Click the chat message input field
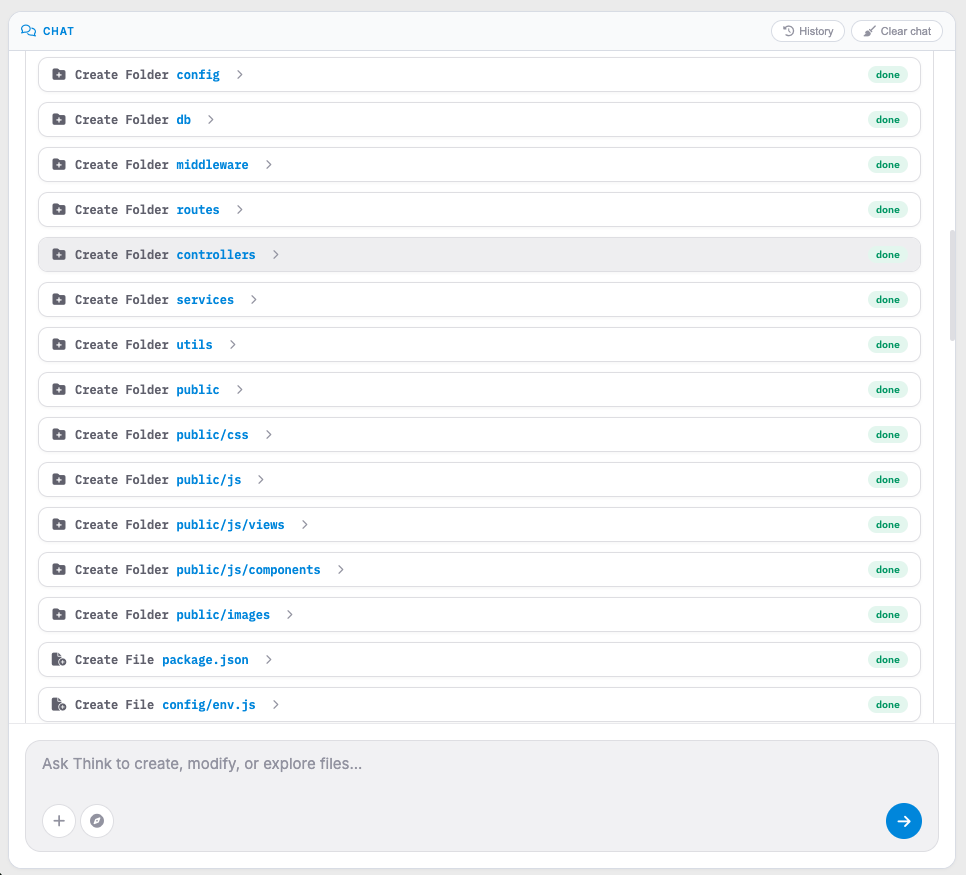966x875 pixels. tap(482, 764)
